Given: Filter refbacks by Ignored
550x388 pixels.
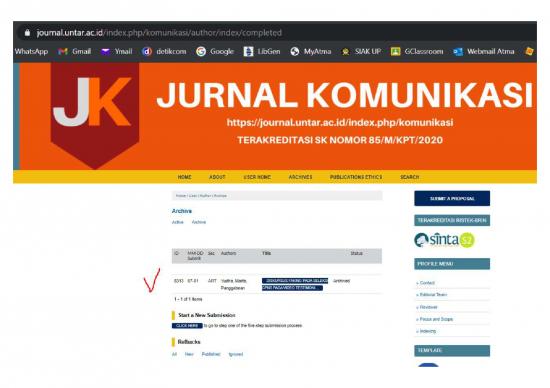Looking at the screenshot, I should (x=236, y=354).
